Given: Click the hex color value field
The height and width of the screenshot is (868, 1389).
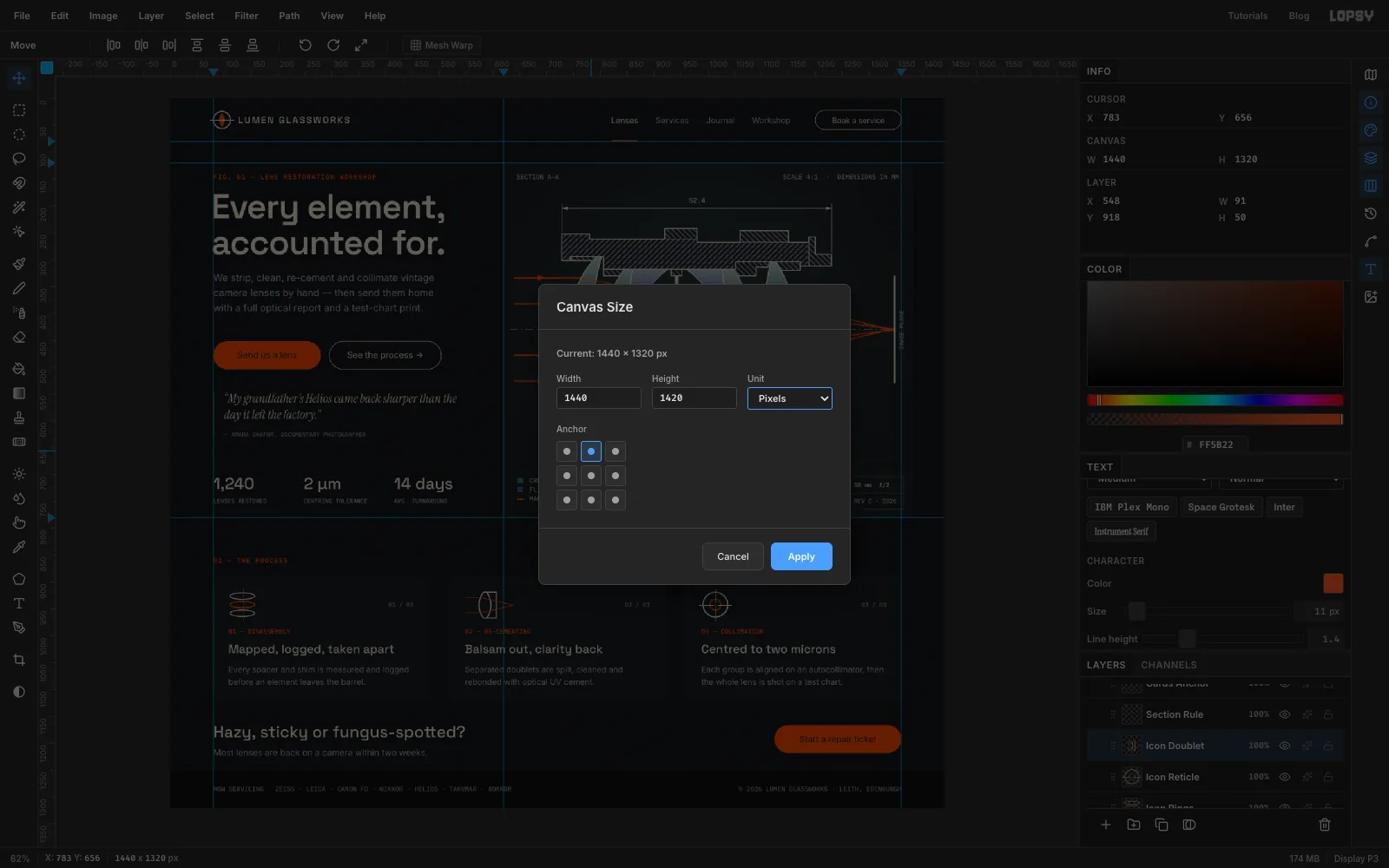Looking at the screenshot, I should (1215, 444).
